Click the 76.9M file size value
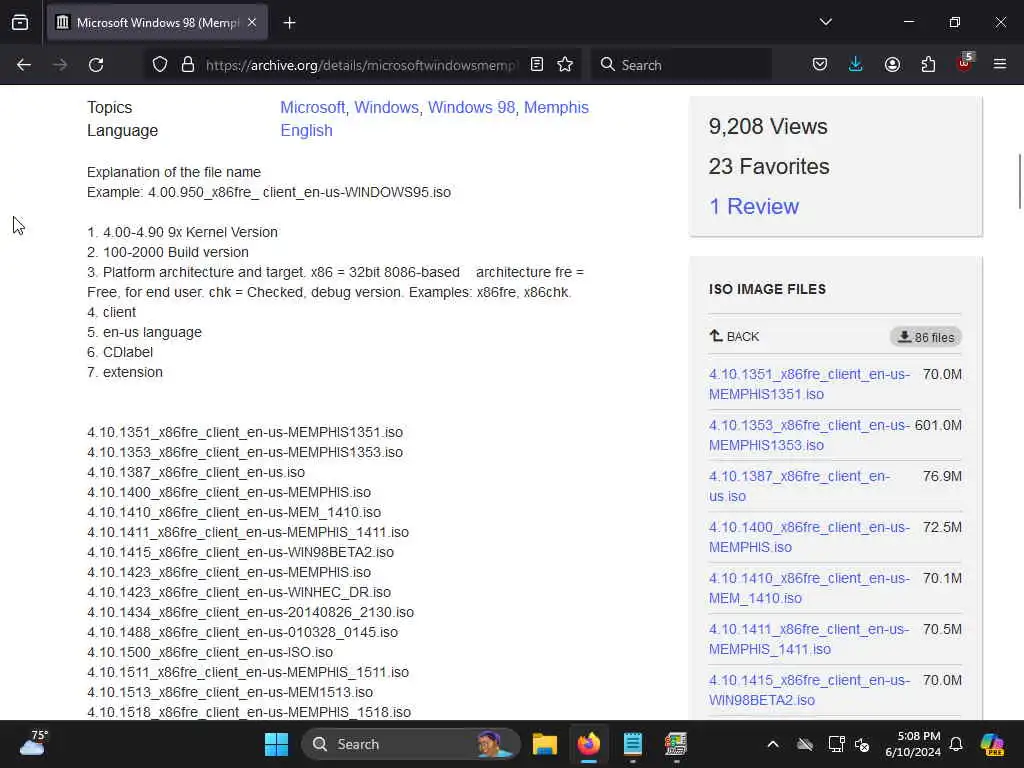 tap(942, 477)
